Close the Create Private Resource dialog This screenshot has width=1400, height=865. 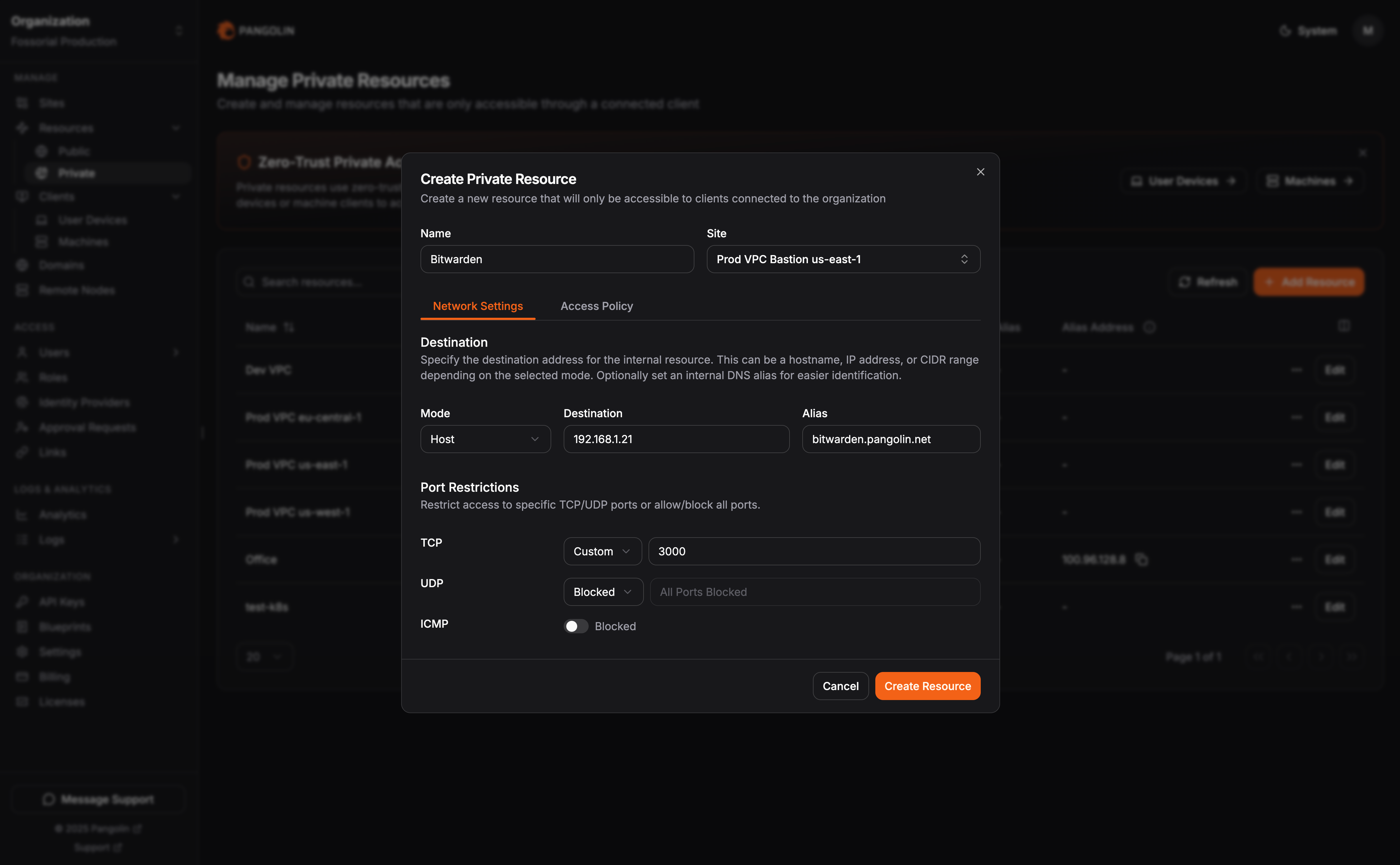tap(980, 172)
